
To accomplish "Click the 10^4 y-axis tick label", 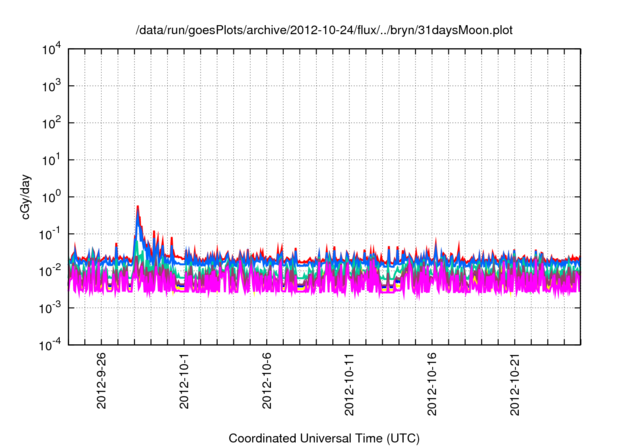I will [50, 50].
